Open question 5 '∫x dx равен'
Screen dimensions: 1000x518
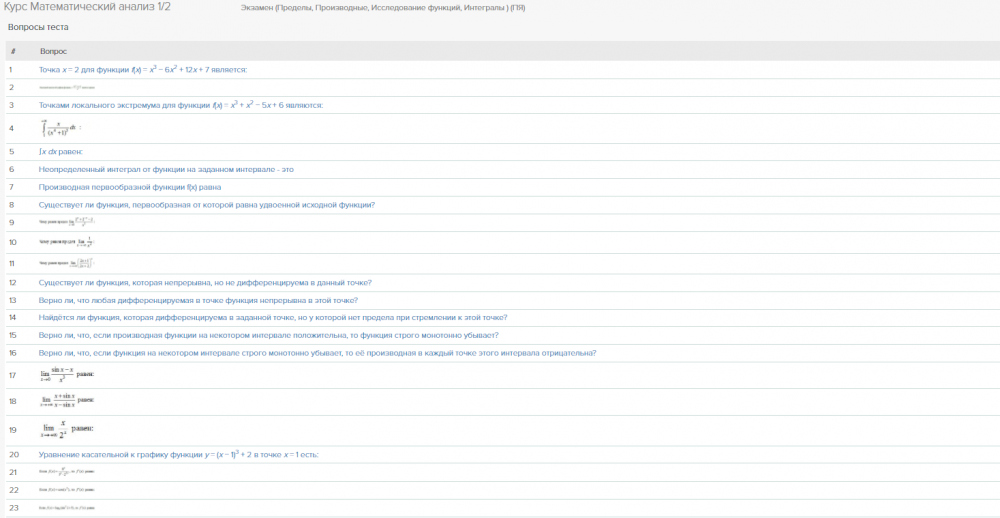[x=61, y=152]
